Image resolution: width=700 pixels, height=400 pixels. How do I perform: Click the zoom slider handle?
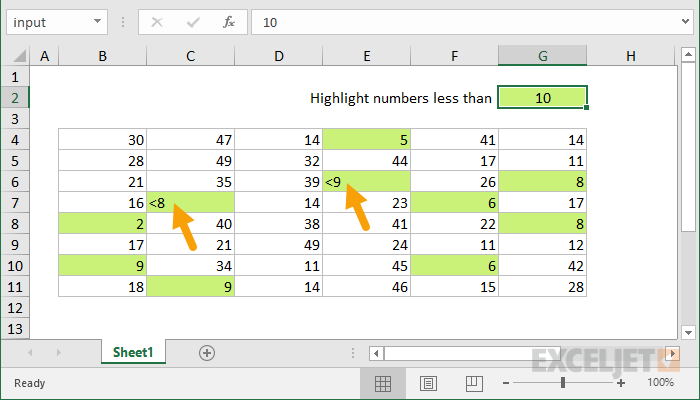click(563, 383)
